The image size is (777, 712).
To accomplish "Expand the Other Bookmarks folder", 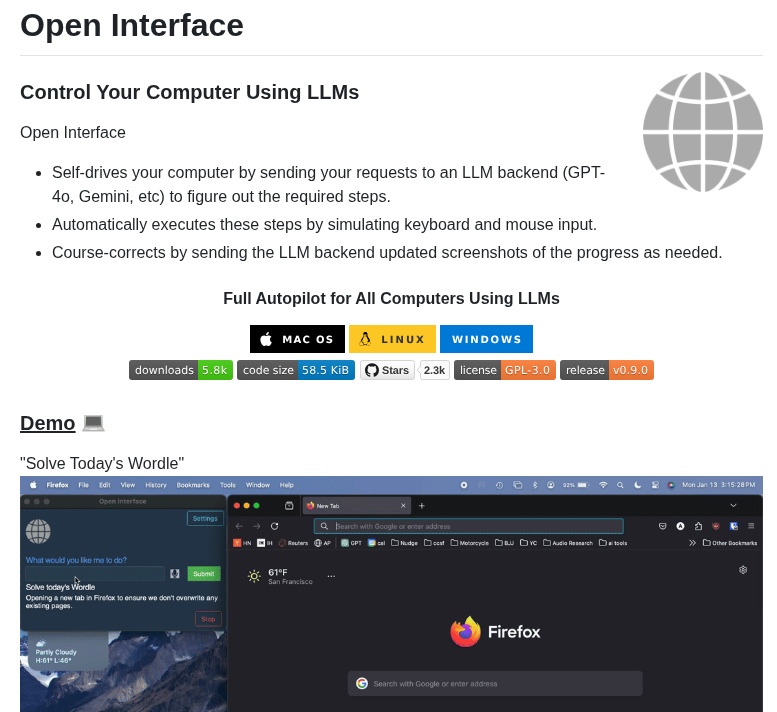I will [730, 543].
